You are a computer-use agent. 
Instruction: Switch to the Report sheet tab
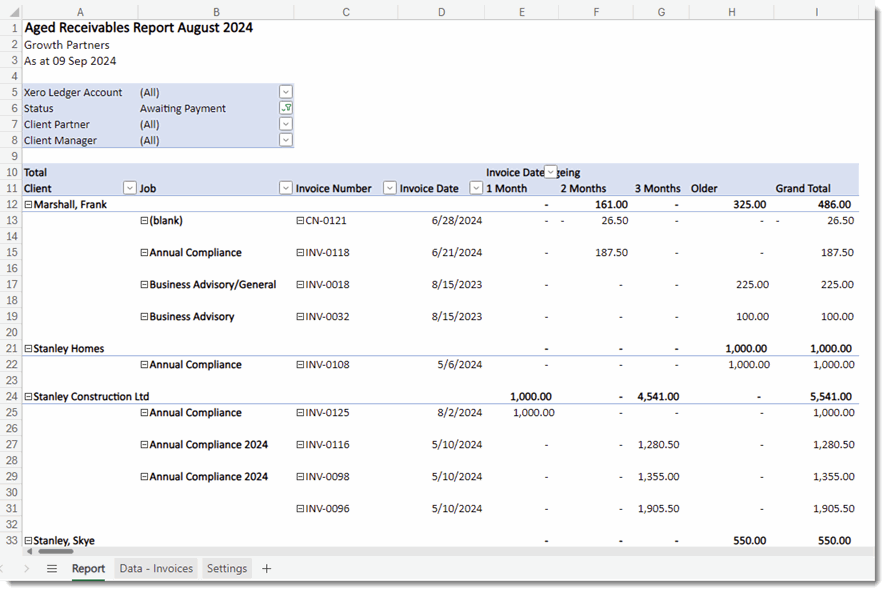click(88, 569)
